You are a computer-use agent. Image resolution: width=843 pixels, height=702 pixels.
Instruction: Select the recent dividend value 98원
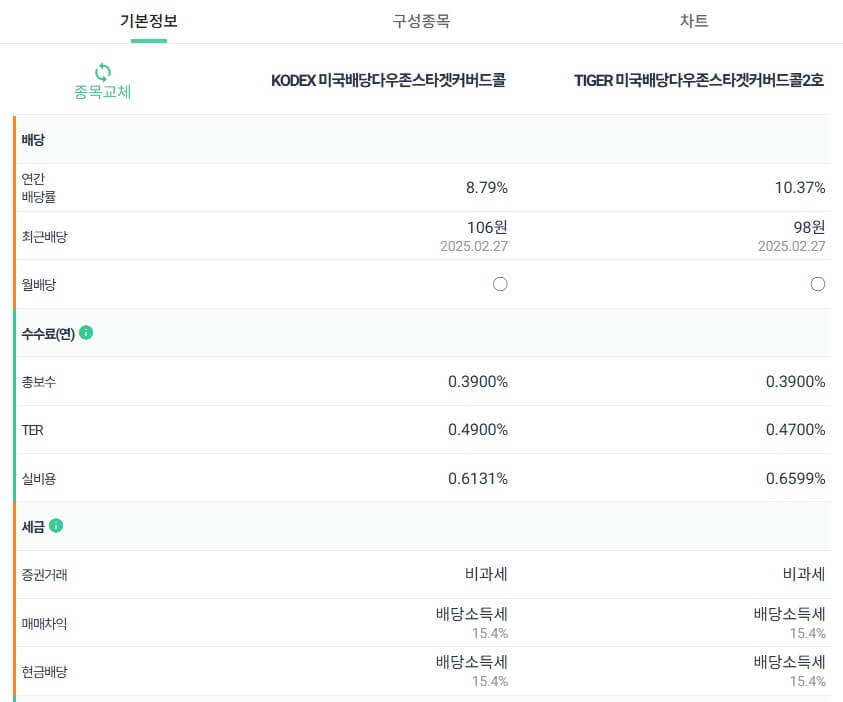(809, 227)
